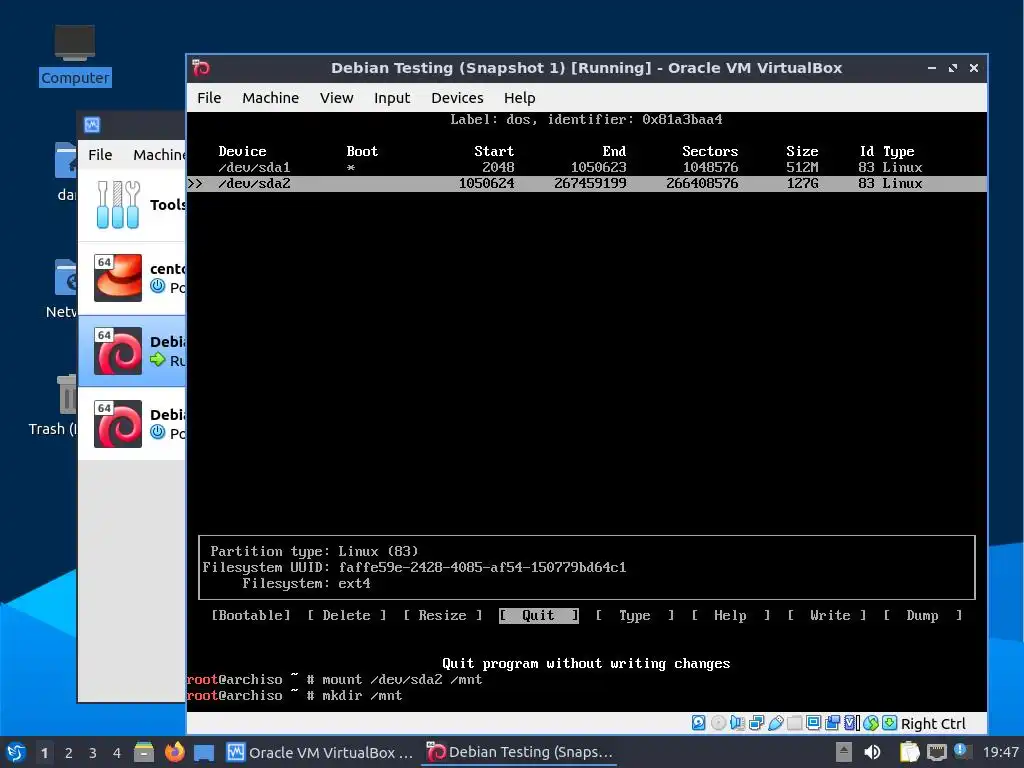1024x768 pixels.
Task: Switch to workspace 4 in taskbar pager
Action: point(117,752)
